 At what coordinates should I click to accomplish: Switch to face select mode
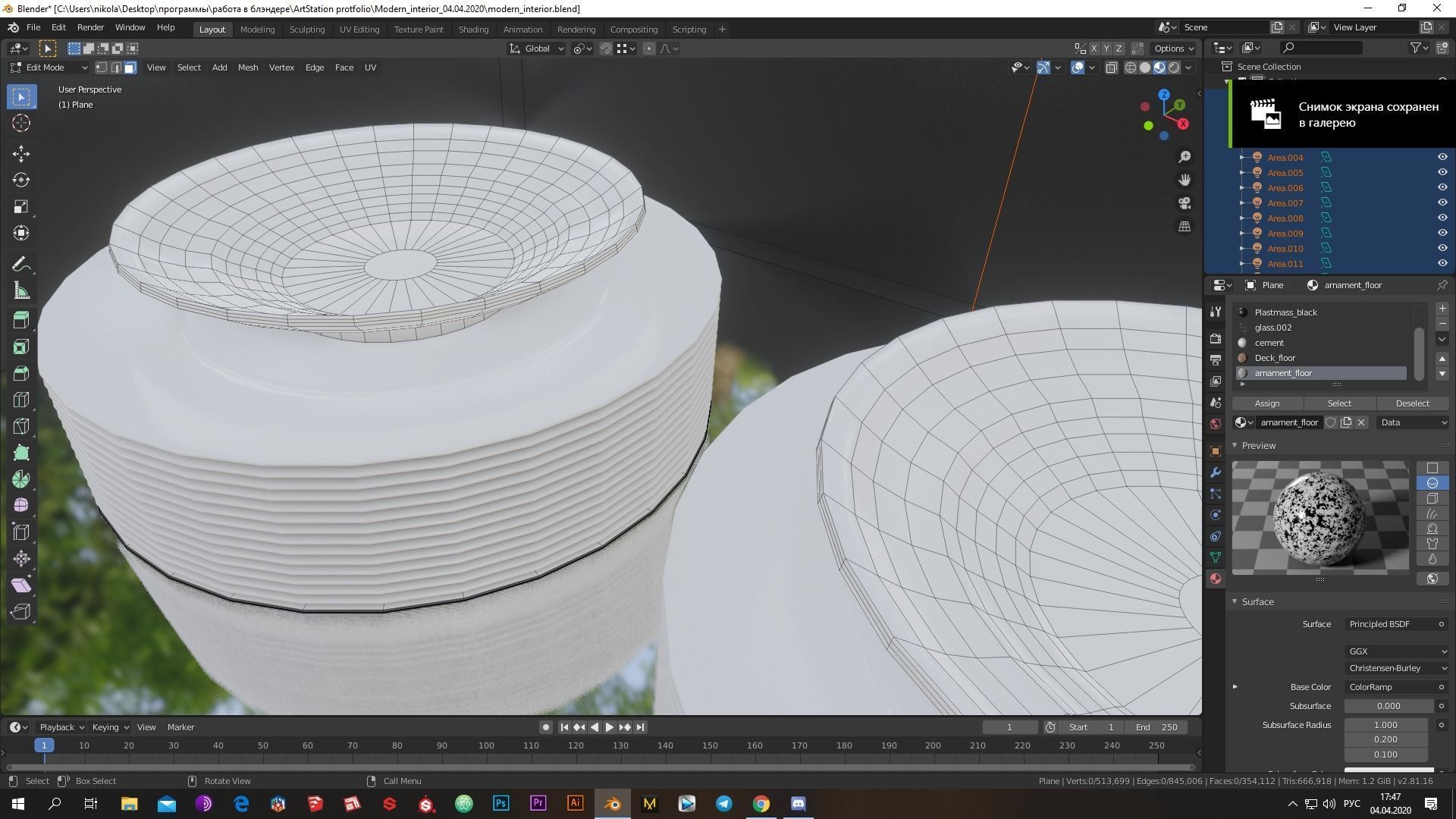130,67
